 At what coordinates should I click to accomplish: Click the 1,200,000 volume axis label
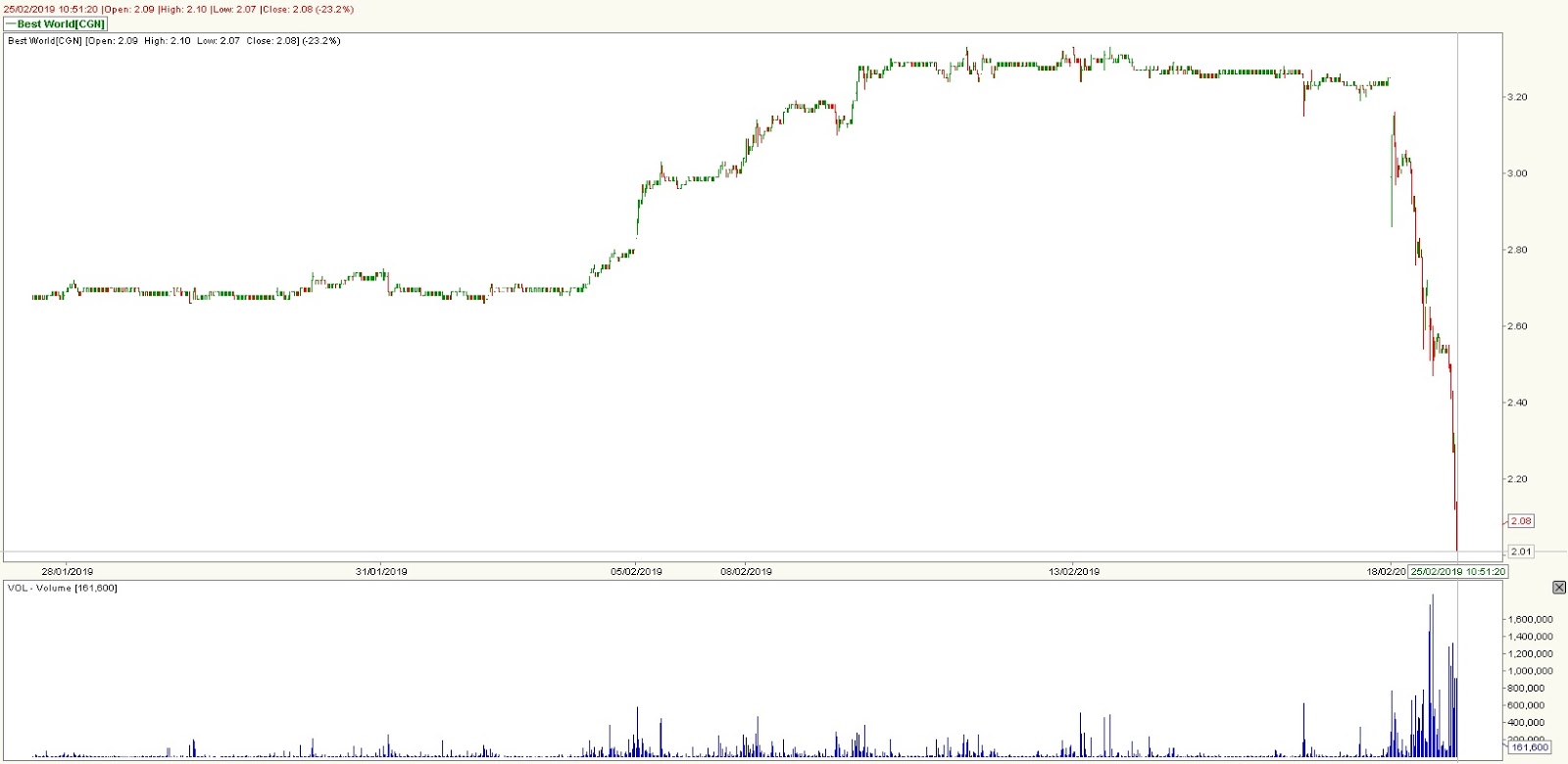coord(1531,653)
